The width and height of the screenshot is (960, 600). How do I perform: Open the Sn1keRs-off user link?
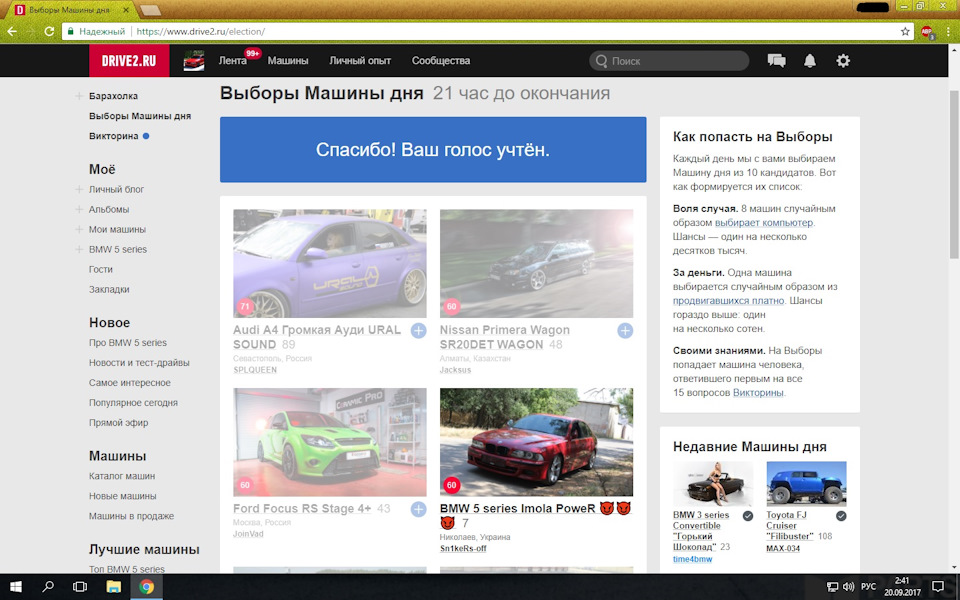point(463,549)
